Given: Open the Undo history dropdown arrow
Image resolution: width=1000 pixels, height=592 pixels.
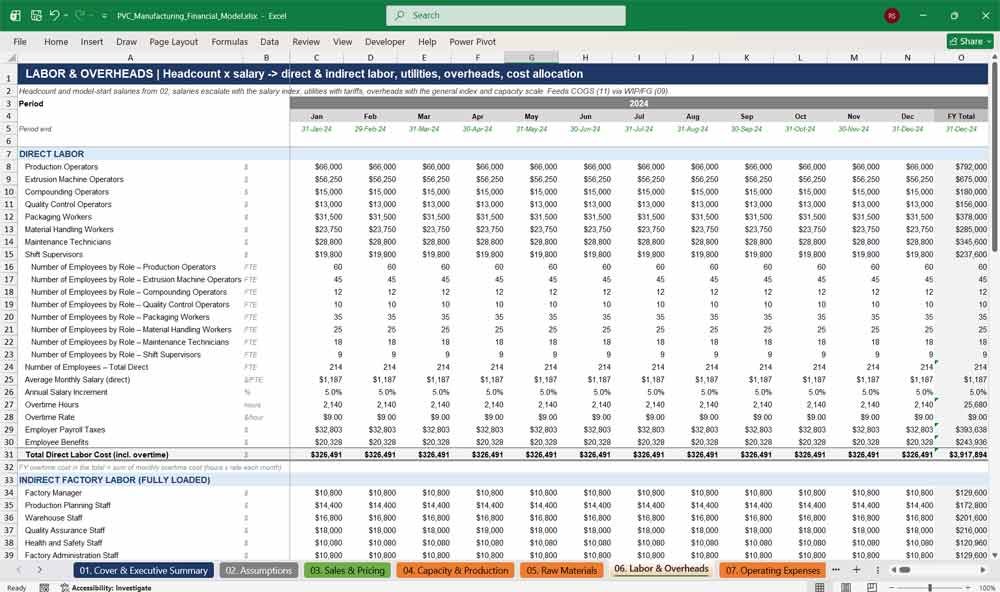Looking at the screenshot, I should click(65, 15).
